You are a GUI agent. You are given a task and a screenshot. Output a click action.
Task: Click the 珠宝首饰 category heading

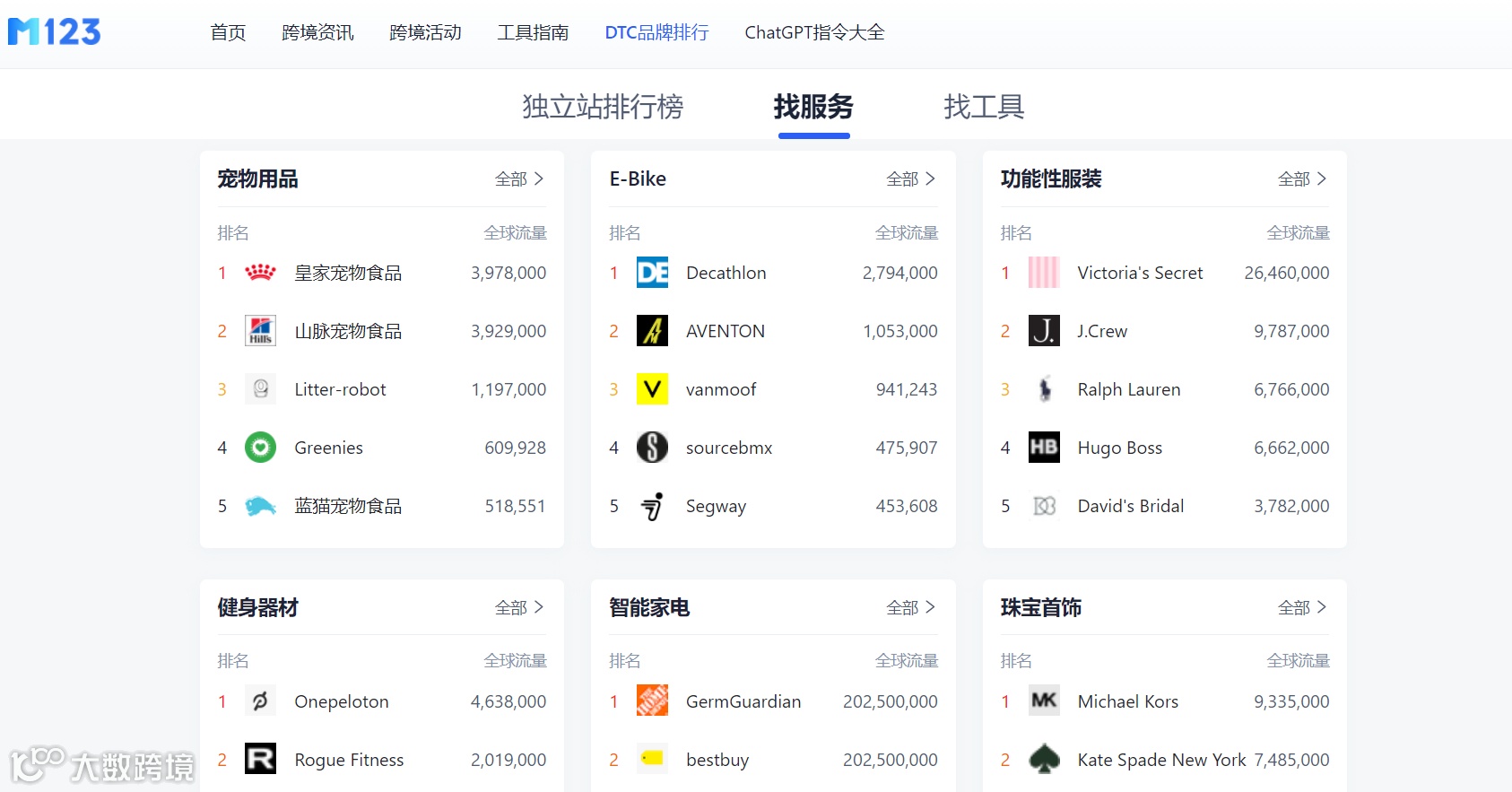pyautogui.click(x=1041, y=608)
